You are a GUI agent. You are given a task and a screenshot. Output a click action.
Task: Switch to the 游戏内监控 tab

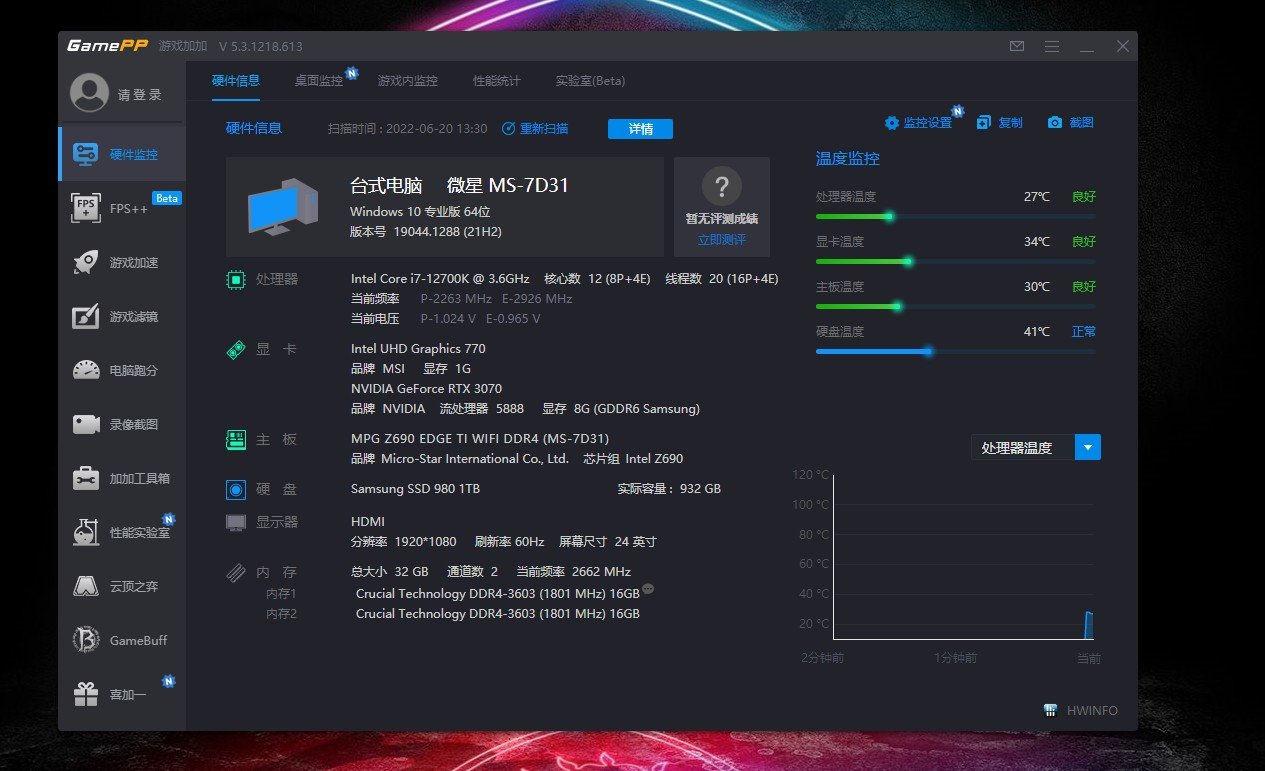[x=408, y=81]
